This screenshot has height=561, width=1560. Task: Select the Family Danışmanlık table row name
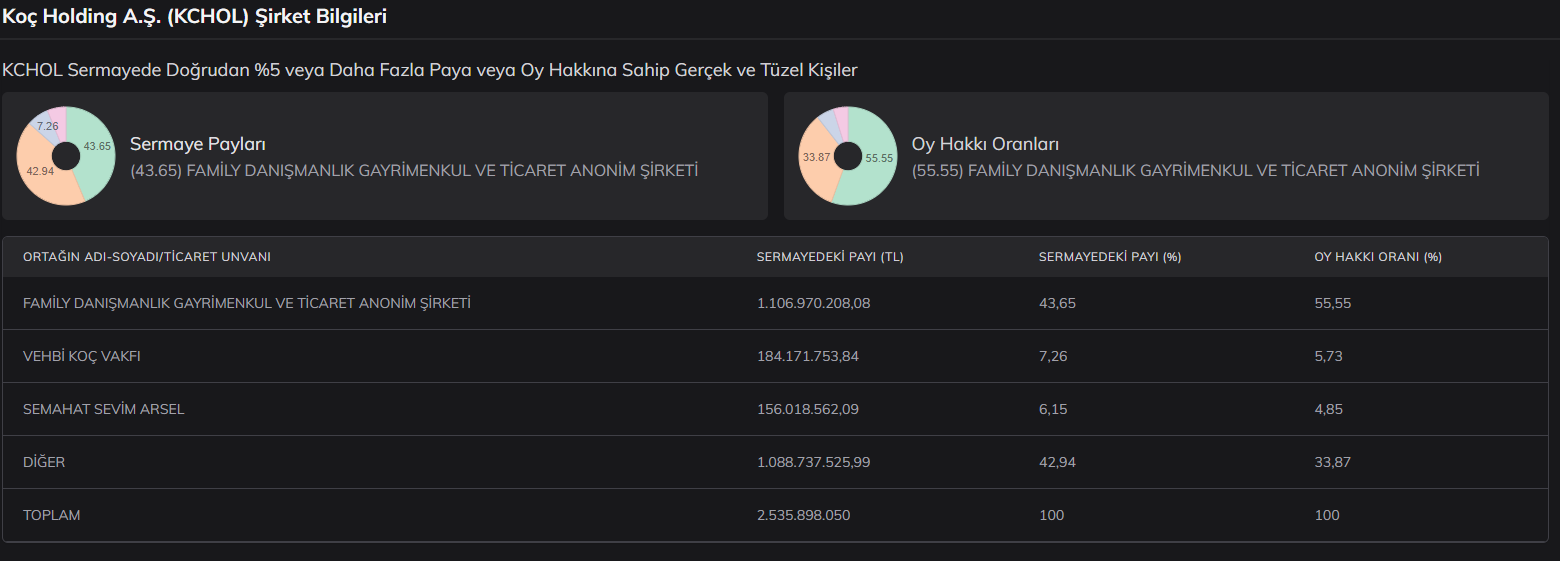pyautogui.click(x=247, y=303)
